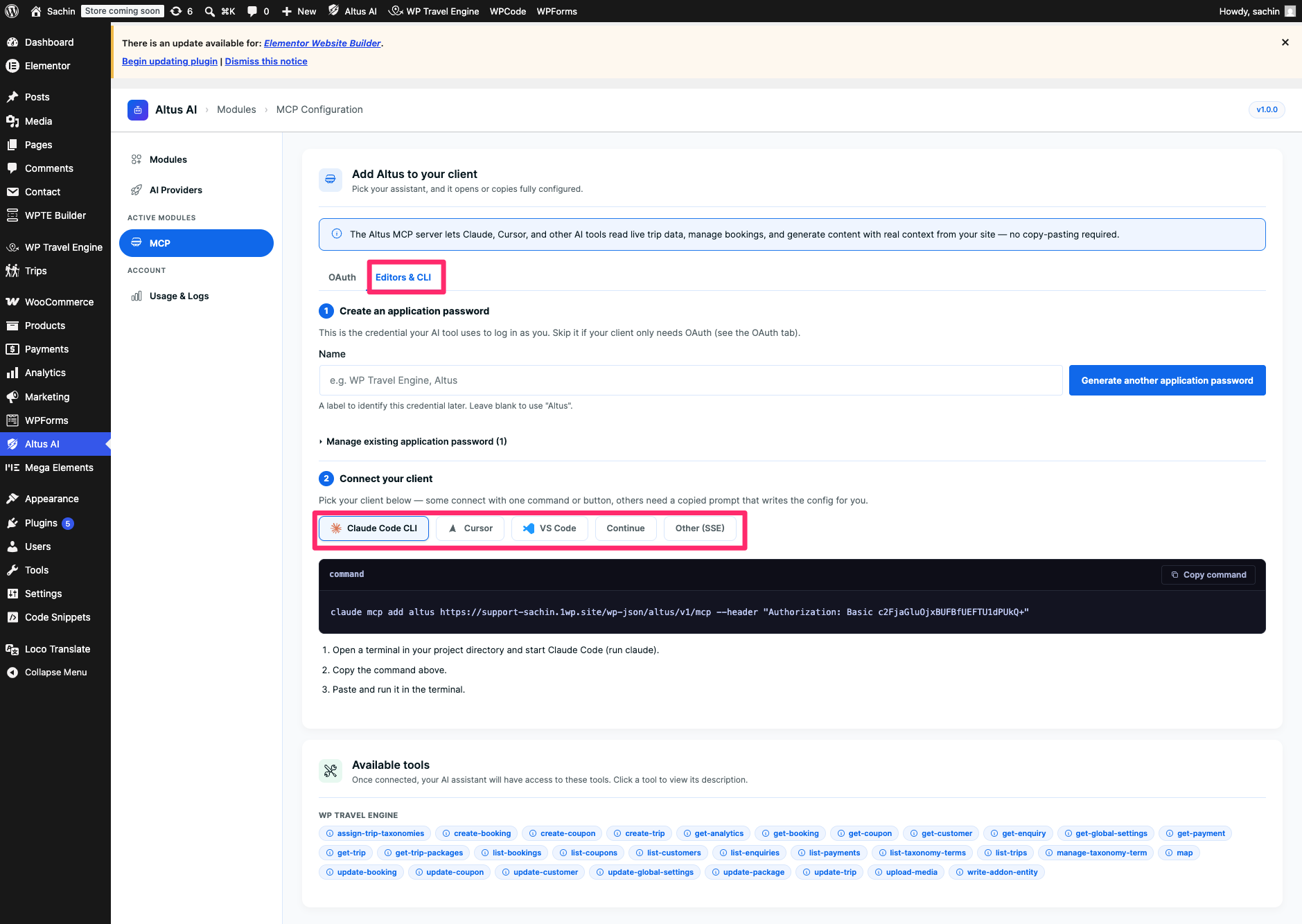Open comments bubble in admin bar

[258, 11]
